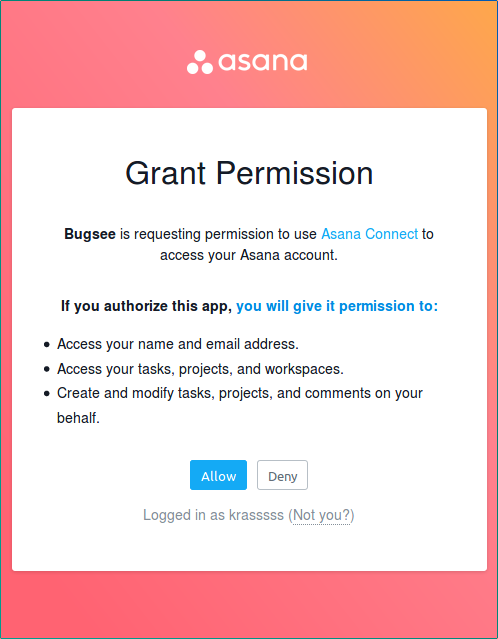This screenshot has height=639, width=498.
Task: Allow Bugsee to access the account
Action: point(218,475)
